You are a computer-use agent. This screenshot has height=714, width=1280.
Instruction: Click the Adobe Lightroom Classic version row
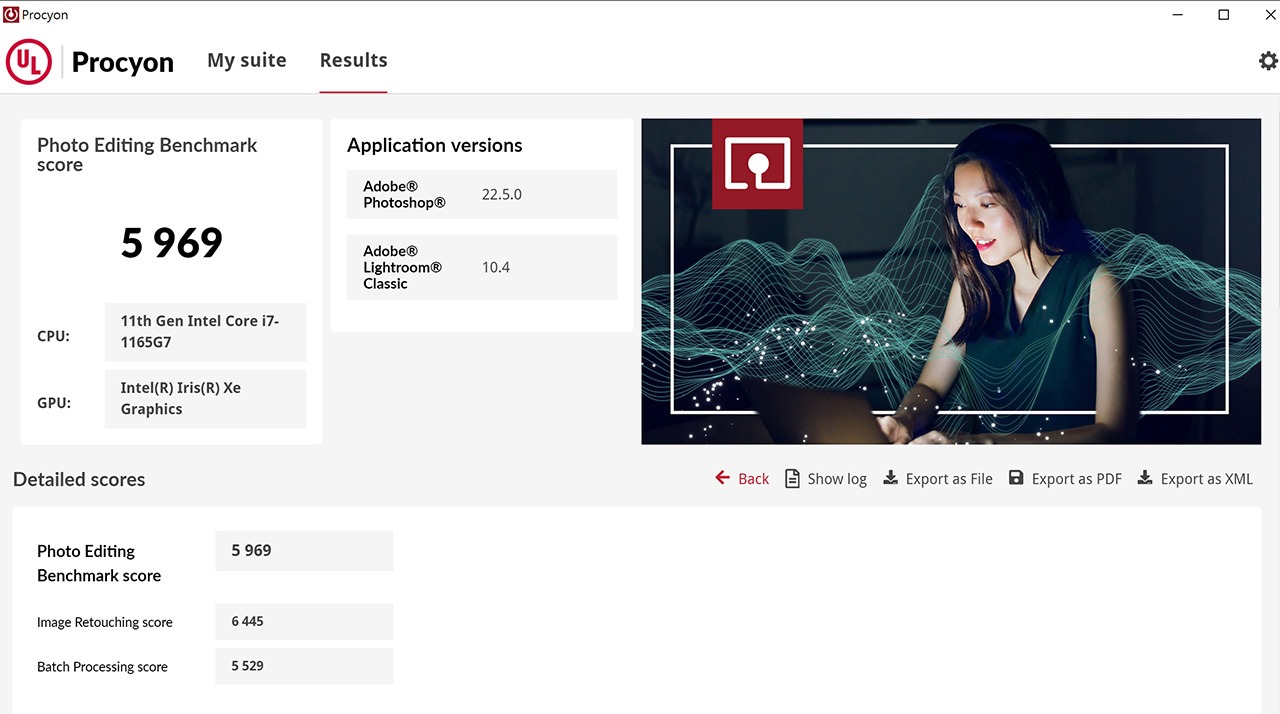[482, 267]
